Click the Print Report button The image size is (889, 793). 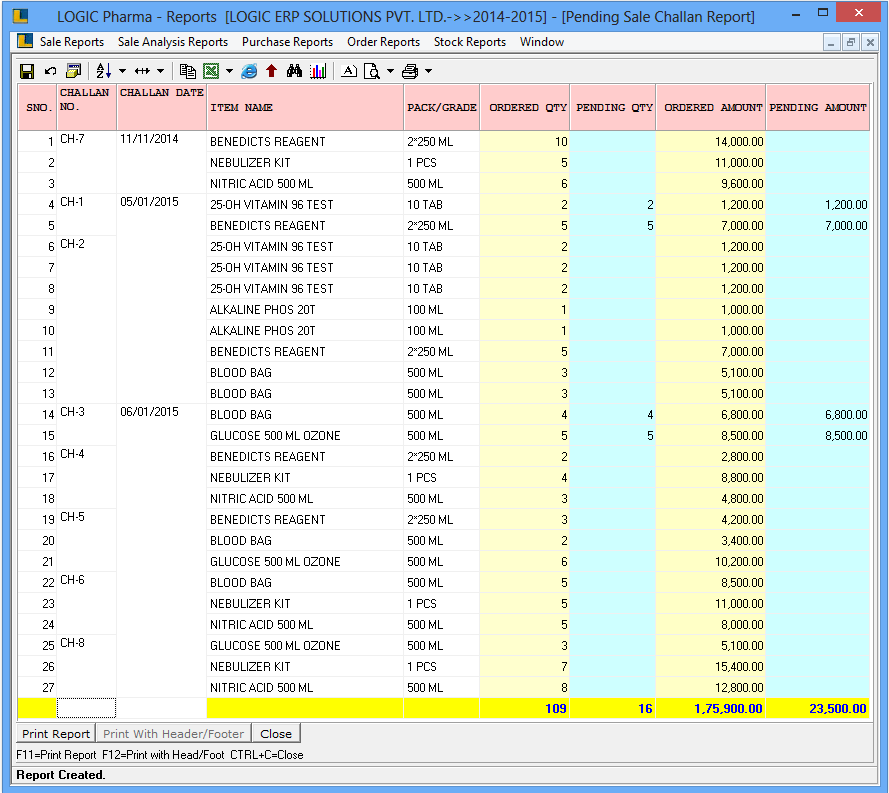click(56, 733)
